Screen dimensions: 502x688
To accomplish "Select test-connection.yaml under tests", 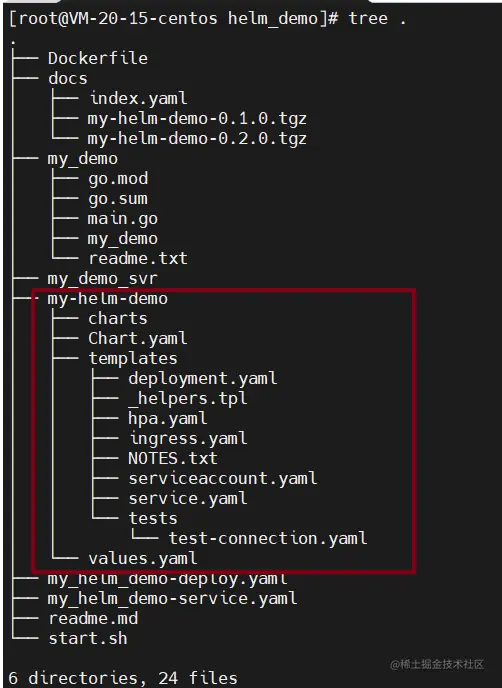I will pos(268,538).
